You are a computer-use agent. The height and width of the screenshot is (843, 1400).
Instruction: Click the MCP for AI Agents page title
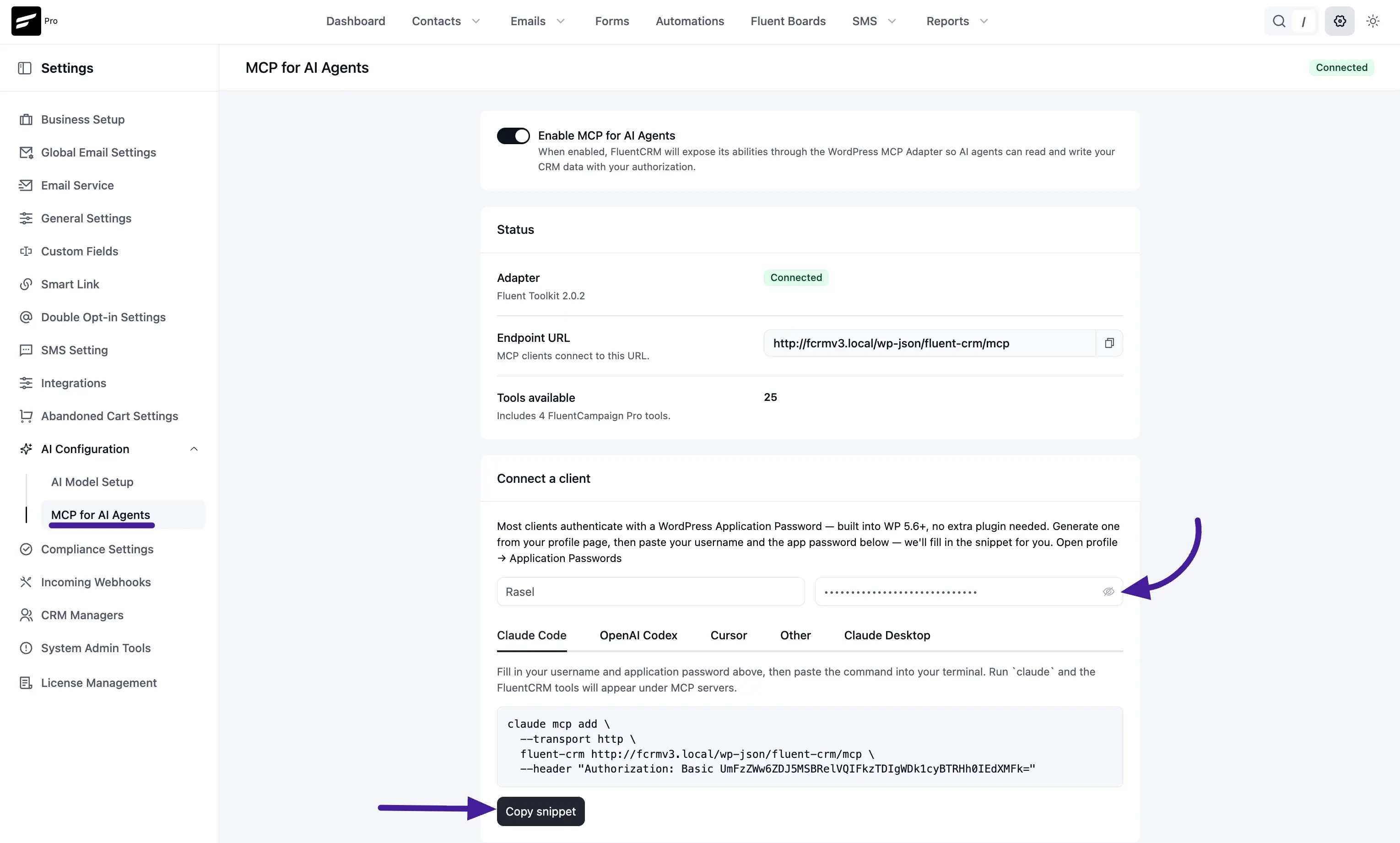[307, 68]
